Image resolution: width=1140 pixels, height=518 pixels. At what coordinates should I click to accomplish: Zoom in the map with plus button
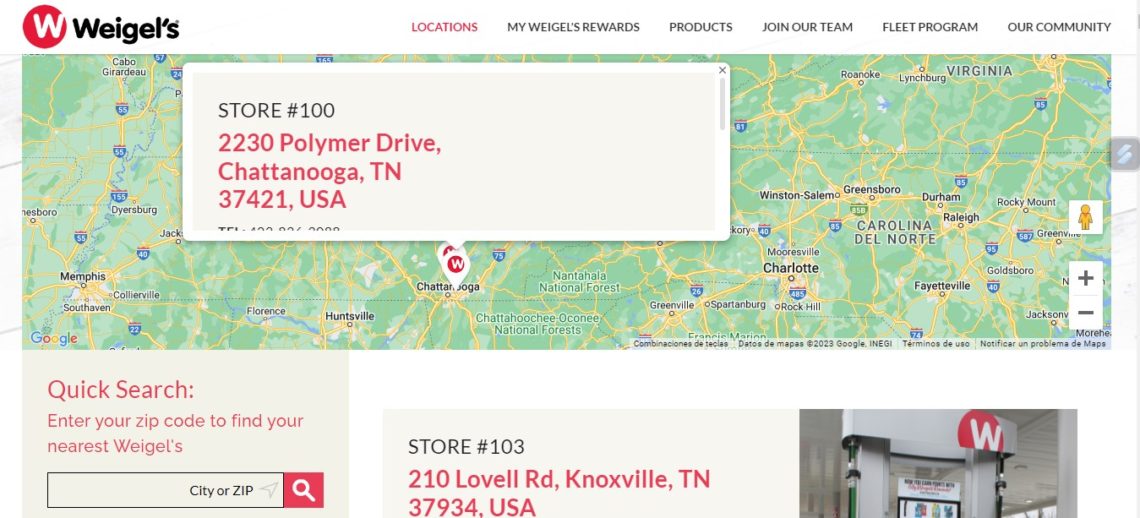(x=1085, y=278)
